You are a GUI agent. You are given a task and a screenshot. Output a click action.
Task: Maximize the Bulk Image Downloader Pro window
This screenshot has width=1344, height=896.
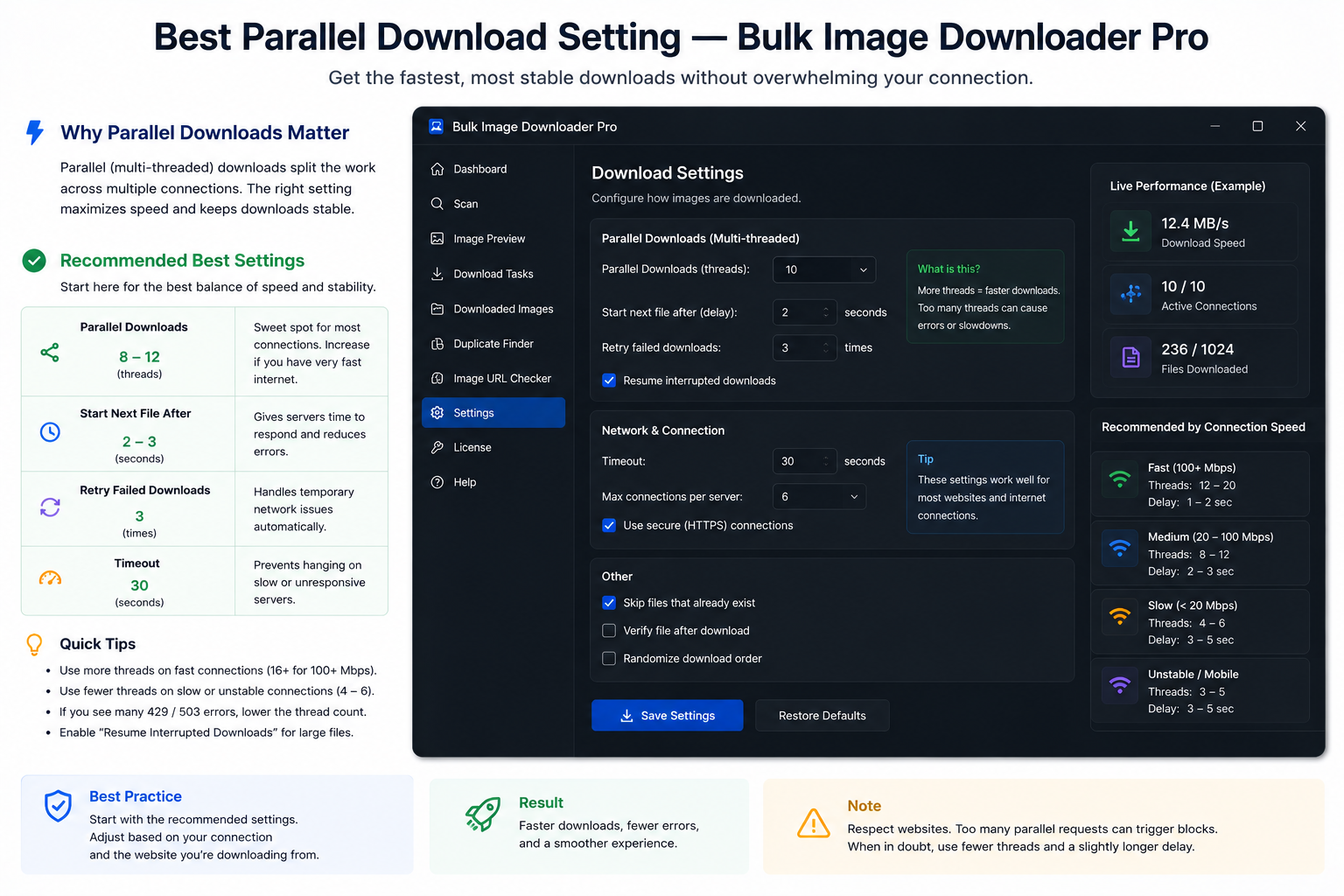coord(1257,126)
